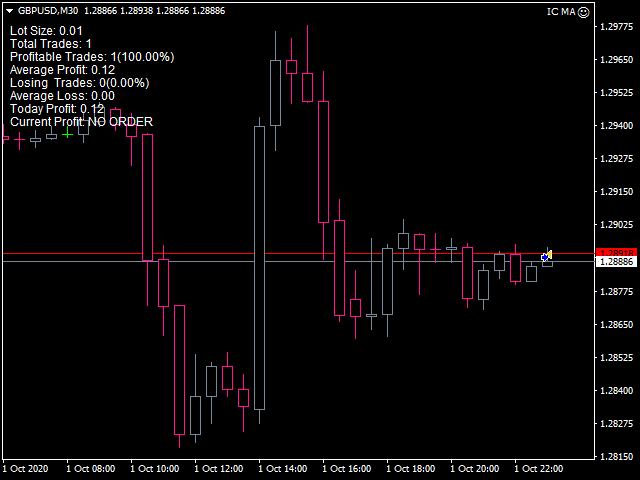Select the Profitable Trades statistic line
The image size is (640, 480).
92,57
